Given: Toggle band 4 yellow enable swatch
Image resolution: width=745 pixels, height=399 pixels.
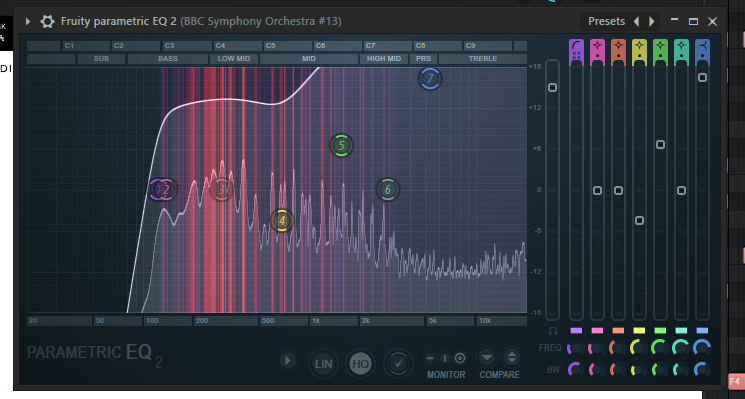Looking at the screenshot, I should 640,331.
